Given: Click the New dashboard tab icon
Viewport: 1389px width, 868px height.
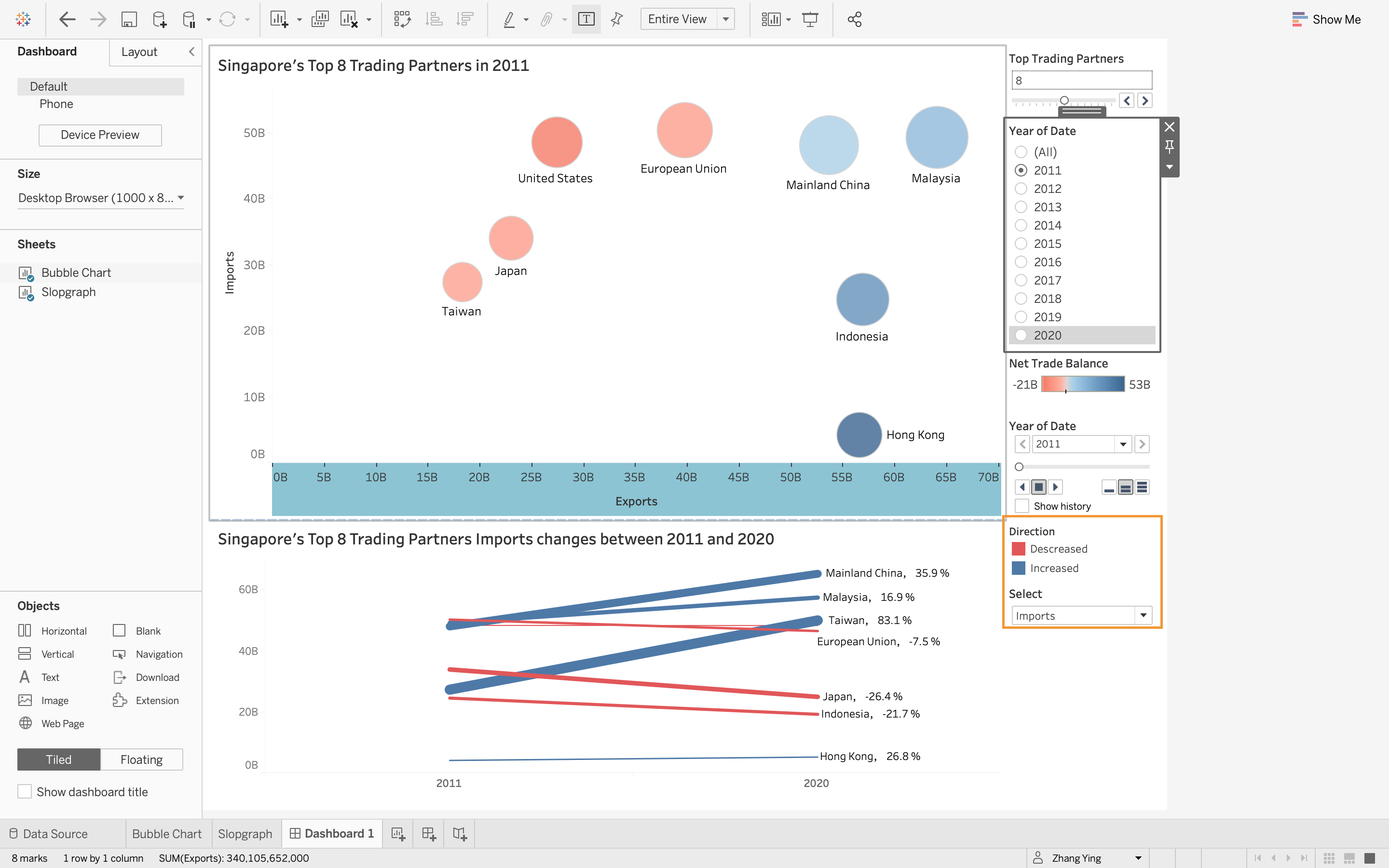Looking at the screenshot, I should 429,834.
